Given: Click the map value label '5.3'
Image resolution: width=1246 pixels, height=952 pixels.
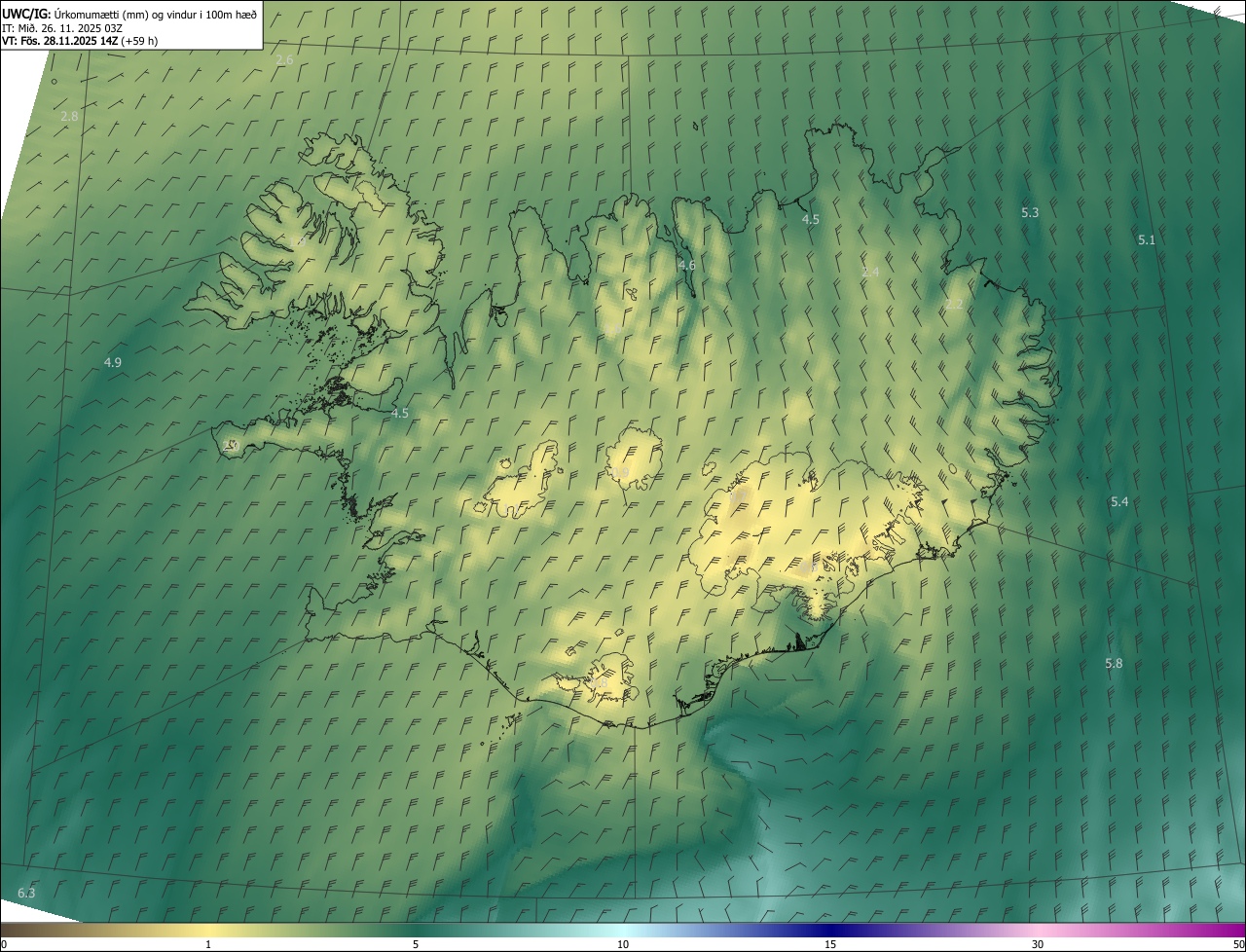Looking at the screenshot, I should (1030, 212).
